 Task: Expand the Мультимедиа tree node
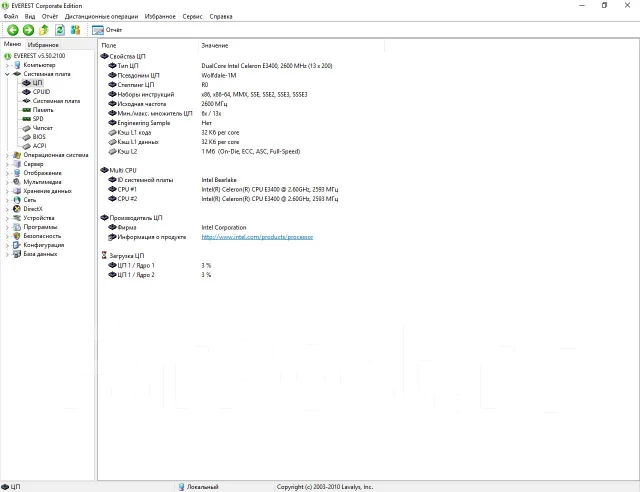click(x=7, y=182)
